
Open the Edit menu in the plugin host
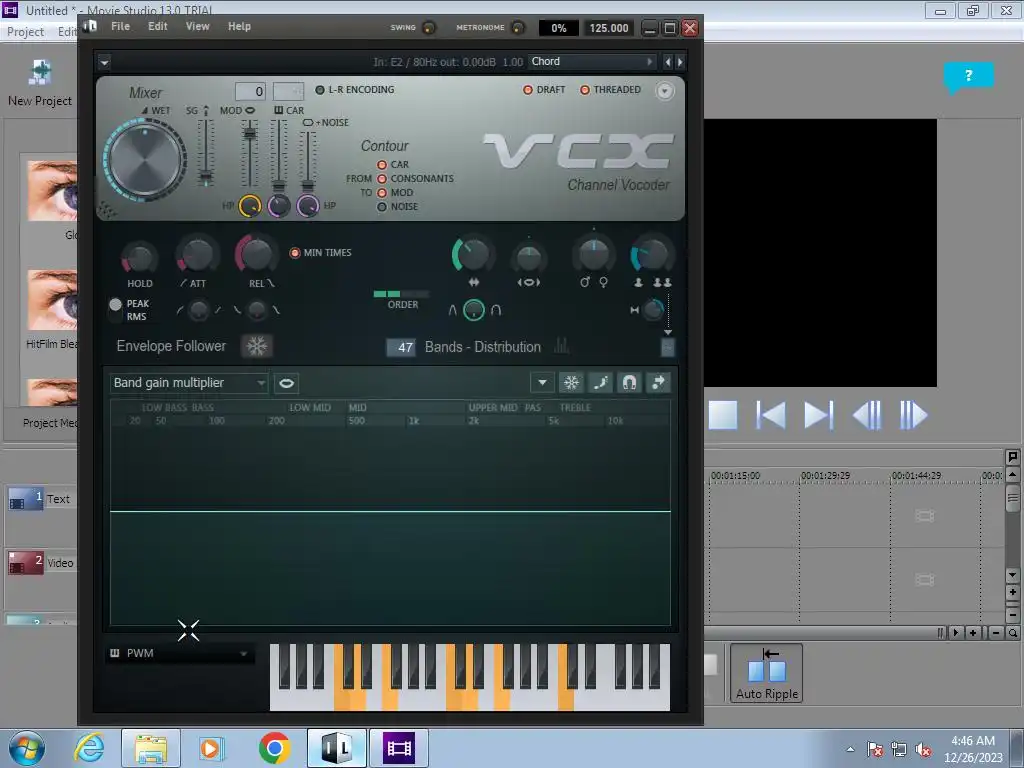[157, 26]
